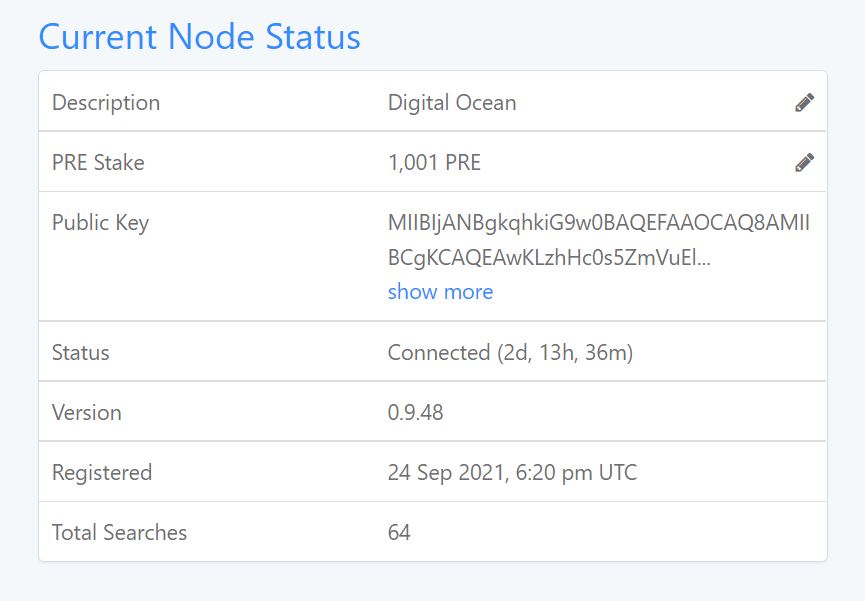The width and height of the screenshot is (865, 601).
Task: Click the total searches count 64
Action: click(399, 533)
